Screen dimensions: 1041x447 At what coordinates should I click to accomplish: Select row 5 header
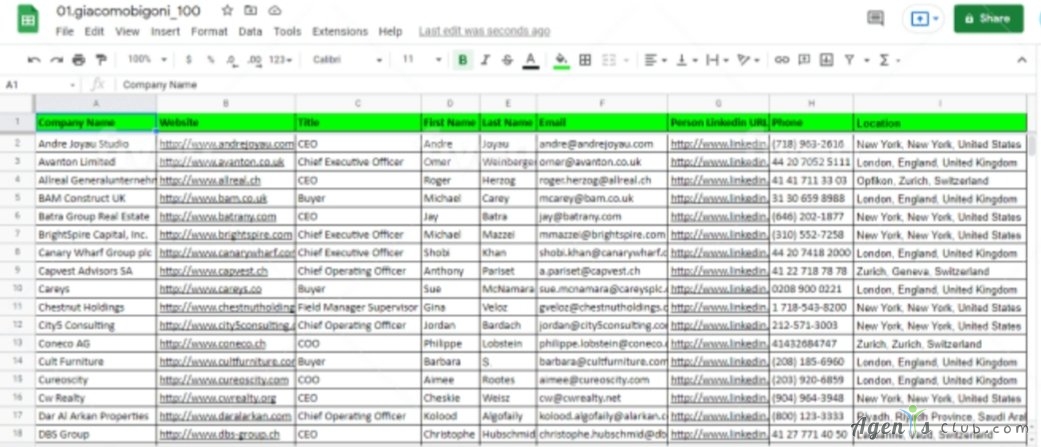pyautogui.click(x=17, y=199)
